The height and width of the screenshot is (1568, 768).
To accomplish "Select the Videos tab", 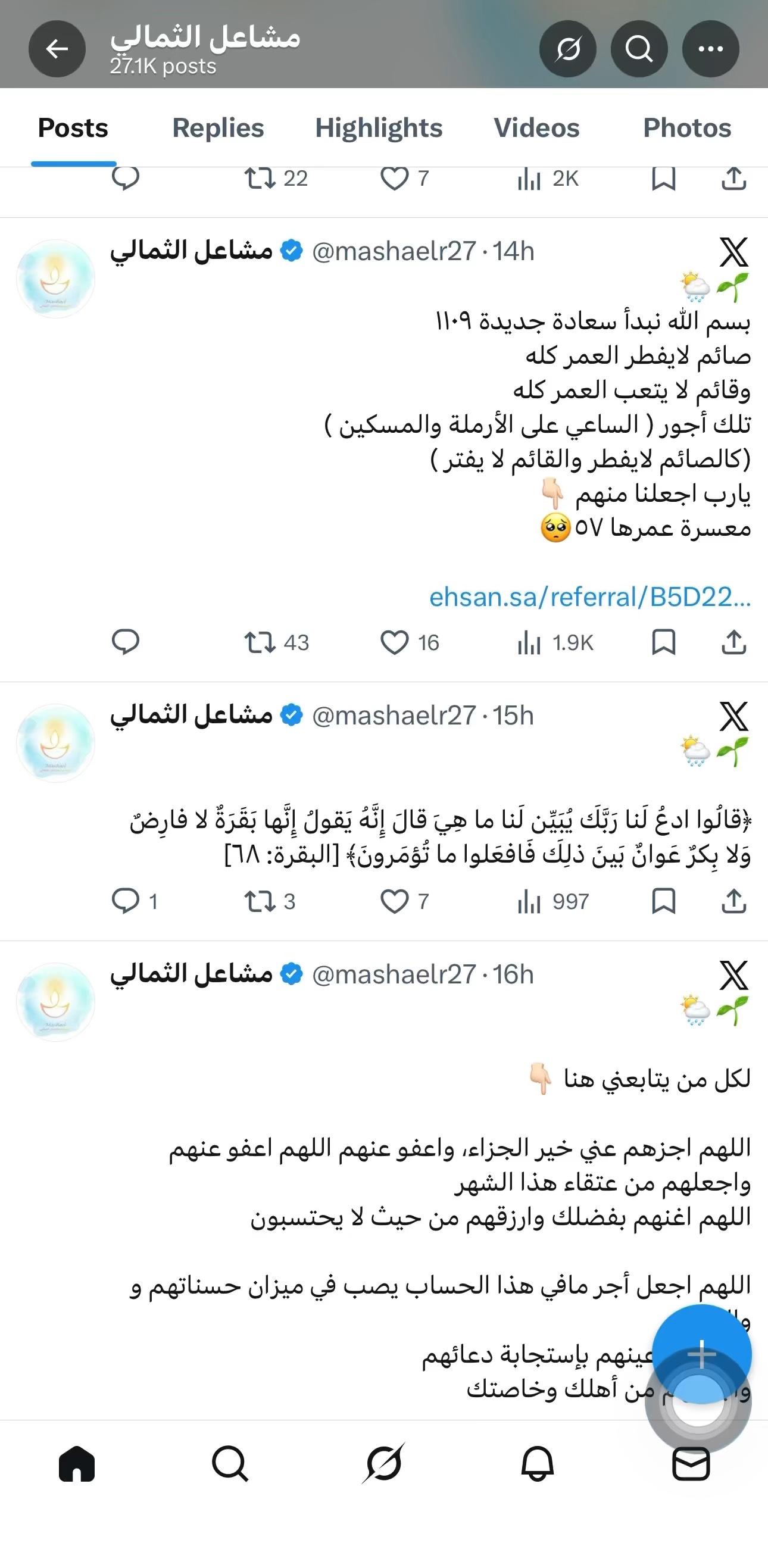I will [x=536, y=128].
